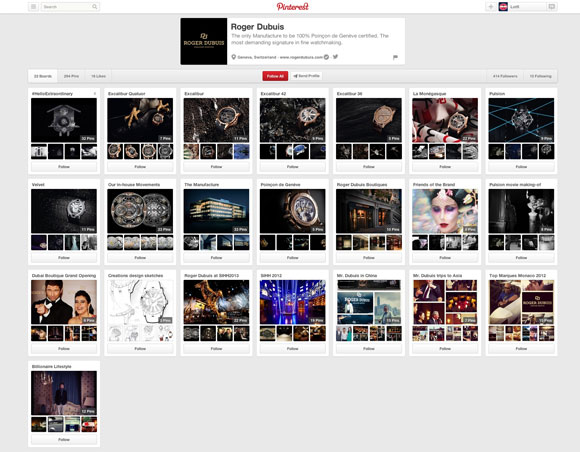Open the notifications speech-bubble icon
This screenshot has width=580, height=452.
click(x=552, y=7)
